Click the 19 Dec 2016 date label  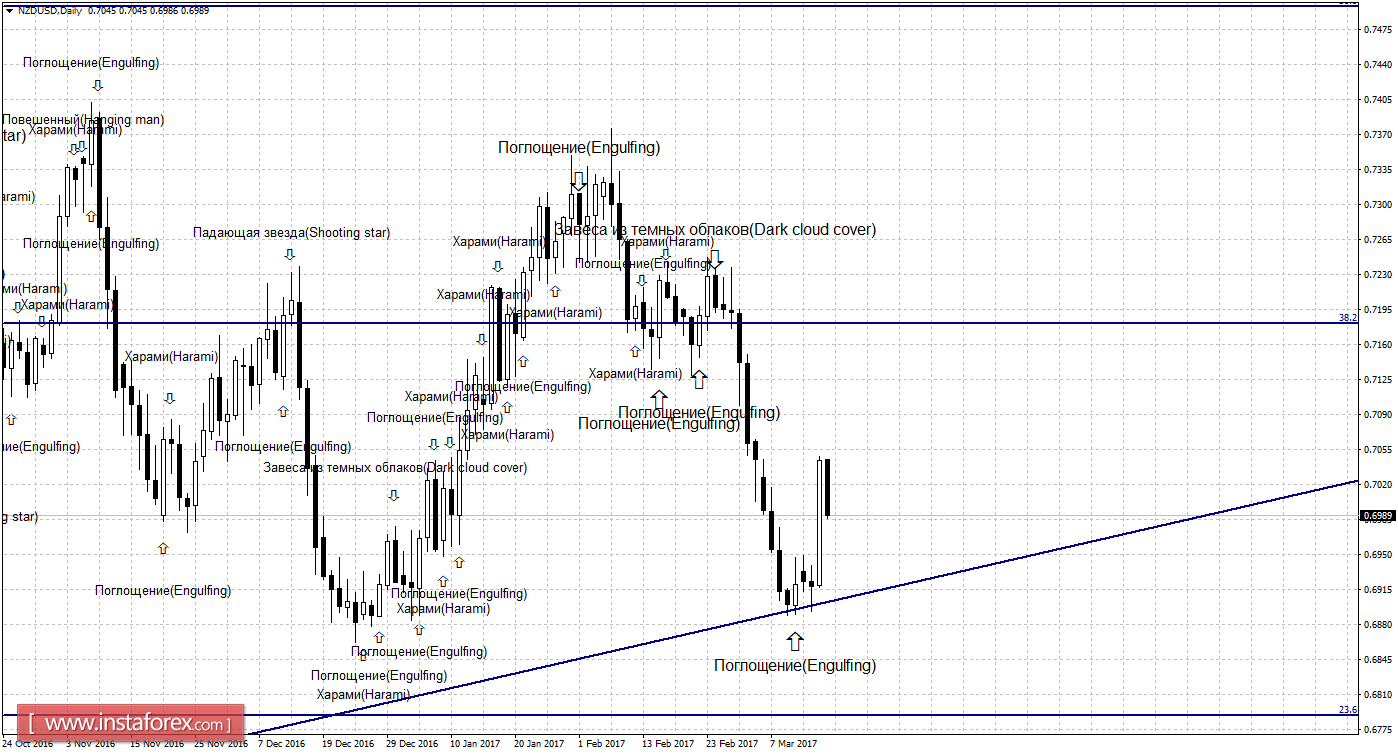(346, 744)
